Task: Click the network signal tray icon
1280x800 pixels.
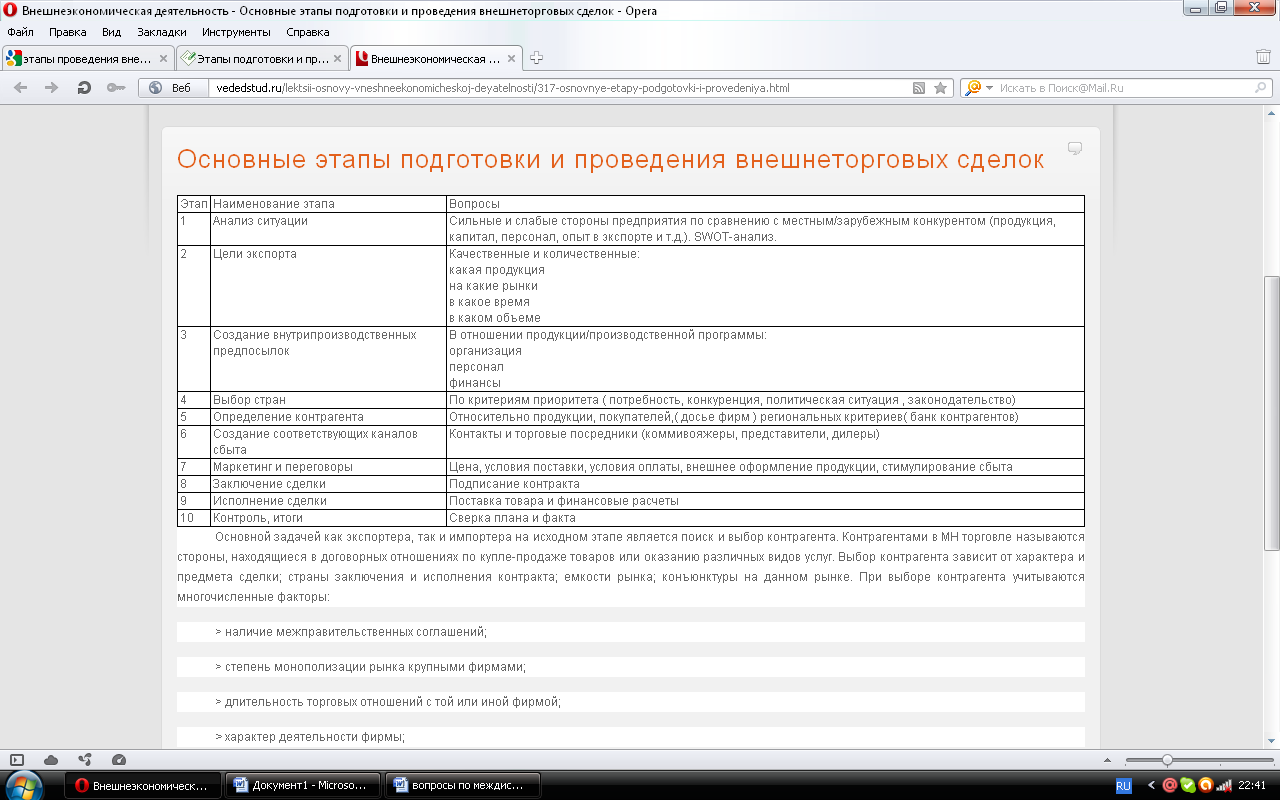Action: coord(1224,786)
